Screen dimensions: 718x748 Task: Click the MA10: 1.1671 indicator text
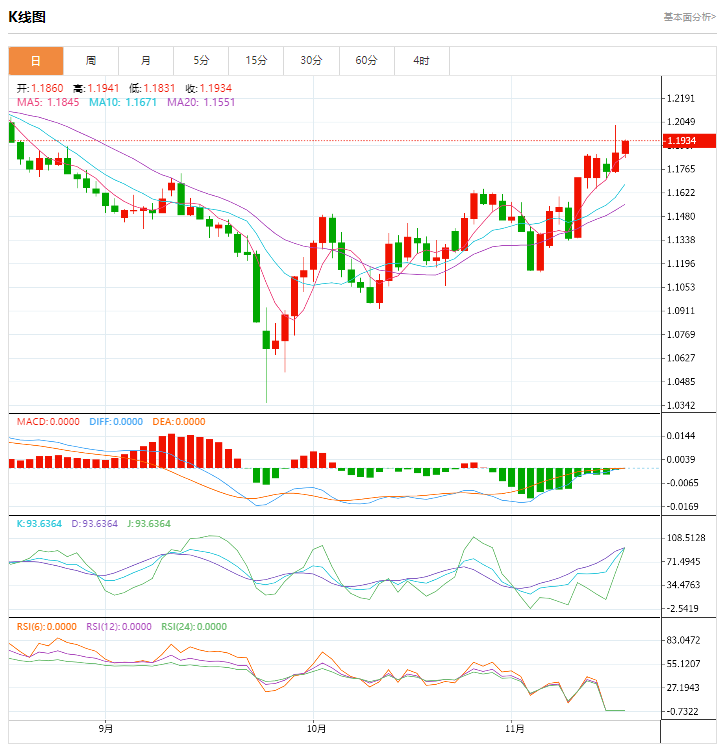click(123, 102)
